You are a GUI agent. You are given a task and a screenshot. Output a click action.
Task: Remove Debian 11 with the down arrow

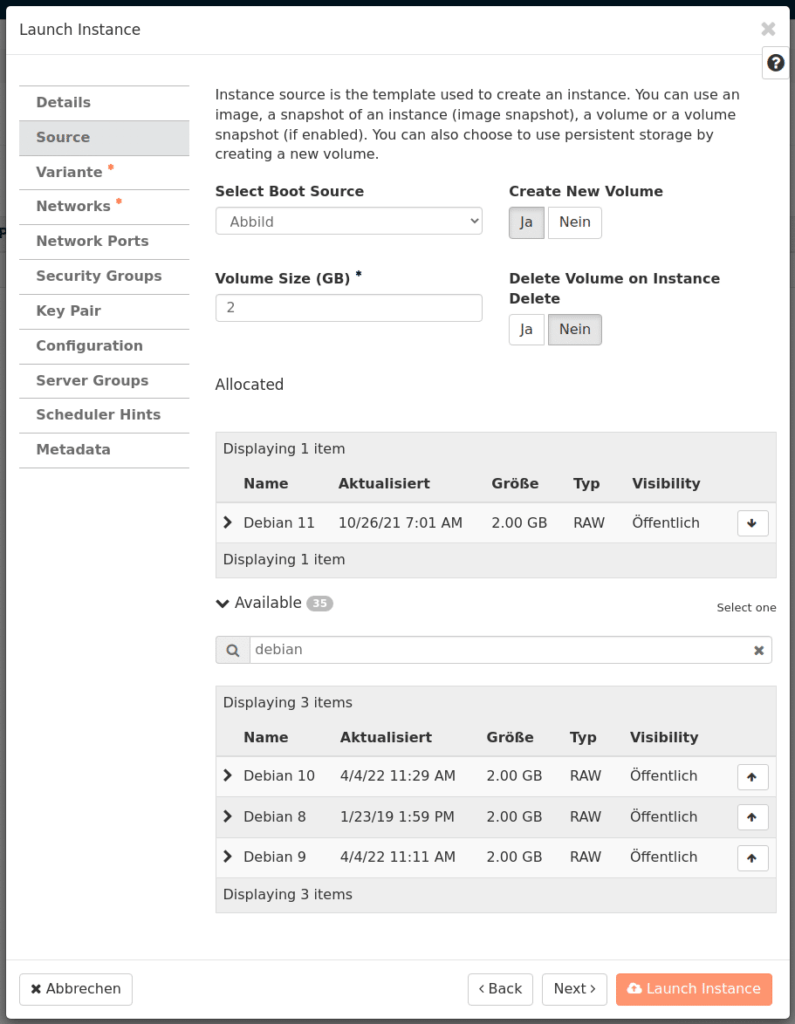pyautogui.click(x=752, y=523)
